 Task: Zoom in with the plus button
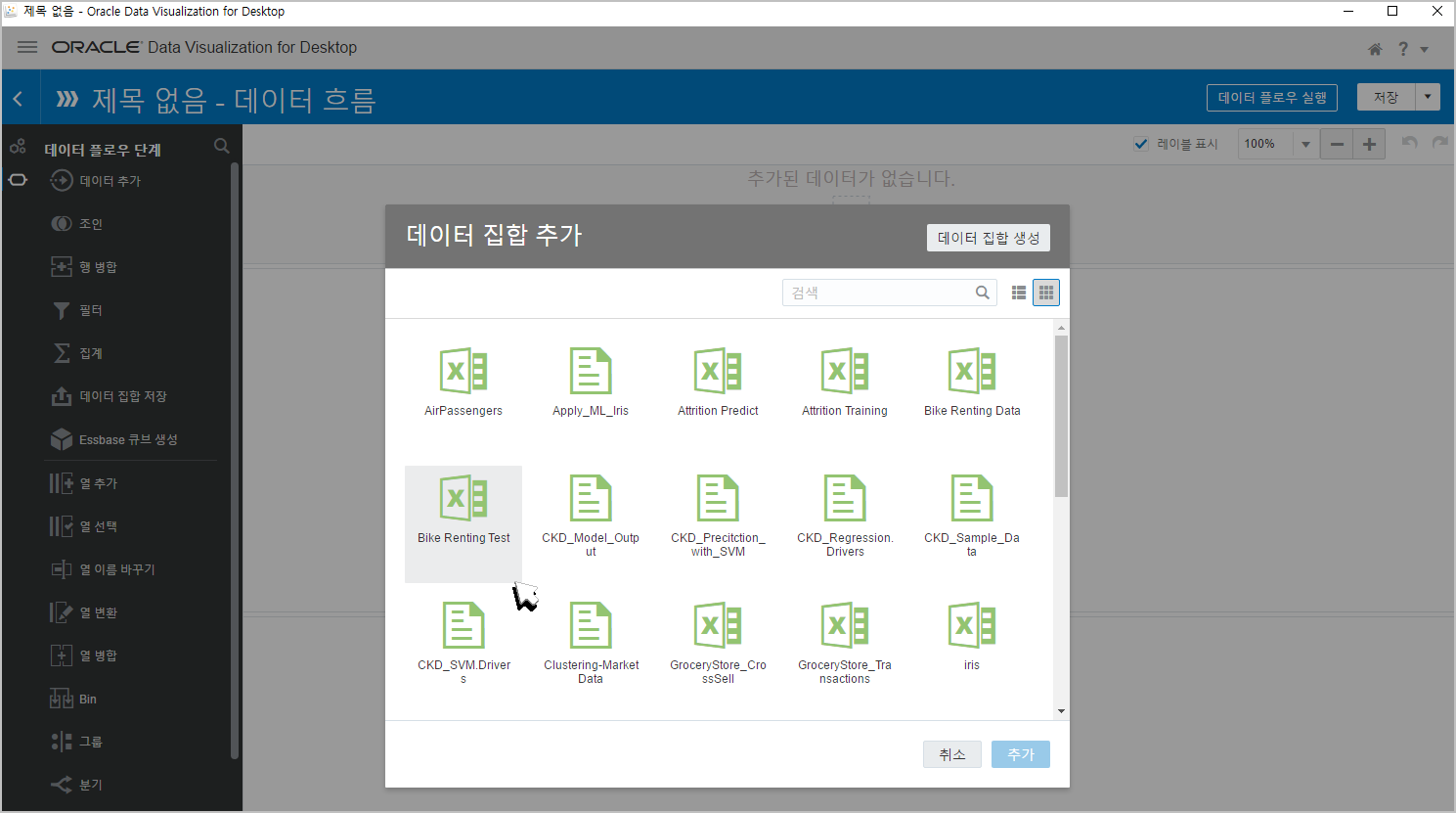click(x=1369, y=144)
